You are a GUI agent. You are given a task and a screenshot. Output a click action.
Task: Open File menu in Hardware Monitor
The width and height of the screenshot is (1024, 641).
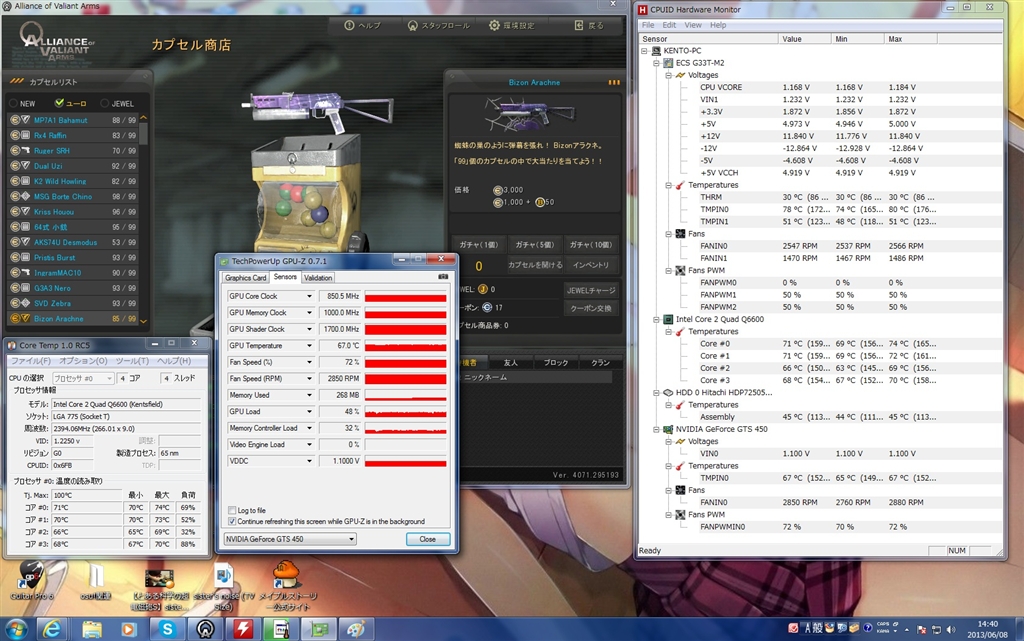coord(648,25)
